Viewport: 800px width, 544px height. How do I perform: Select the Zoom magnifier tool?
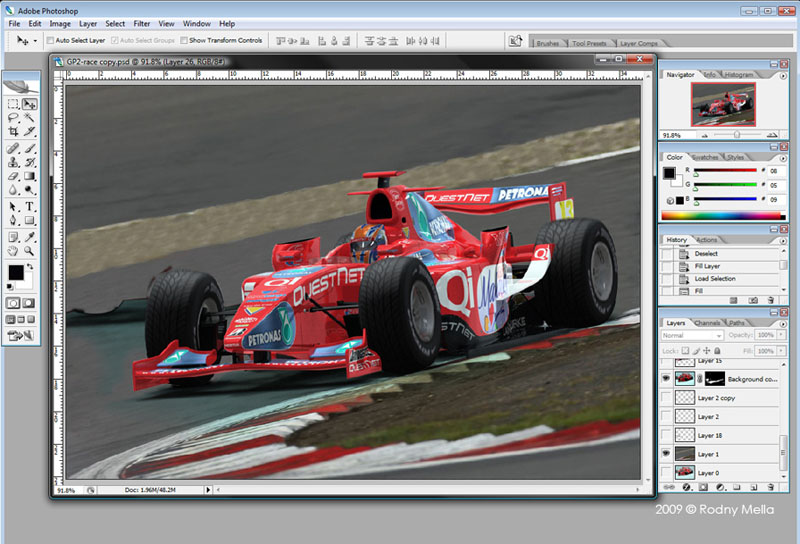tap(30, 251)
